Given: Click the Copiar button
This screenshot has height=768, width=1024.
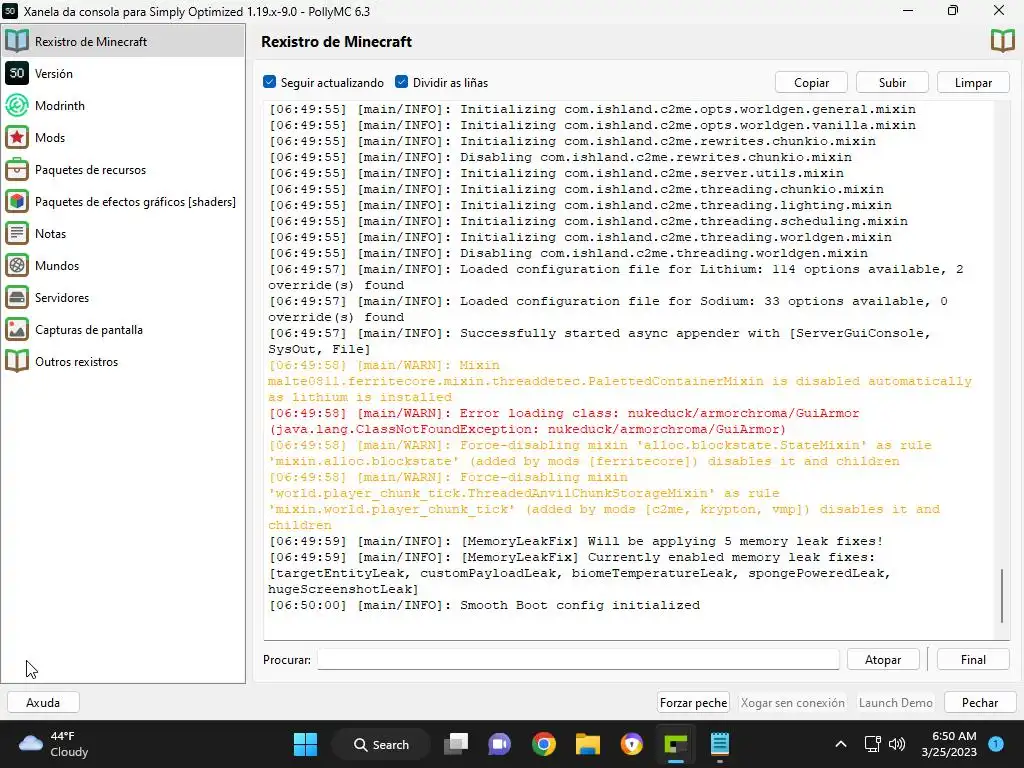Looking at the screenshot, I should pyautogui.click(x=811, y=82).
